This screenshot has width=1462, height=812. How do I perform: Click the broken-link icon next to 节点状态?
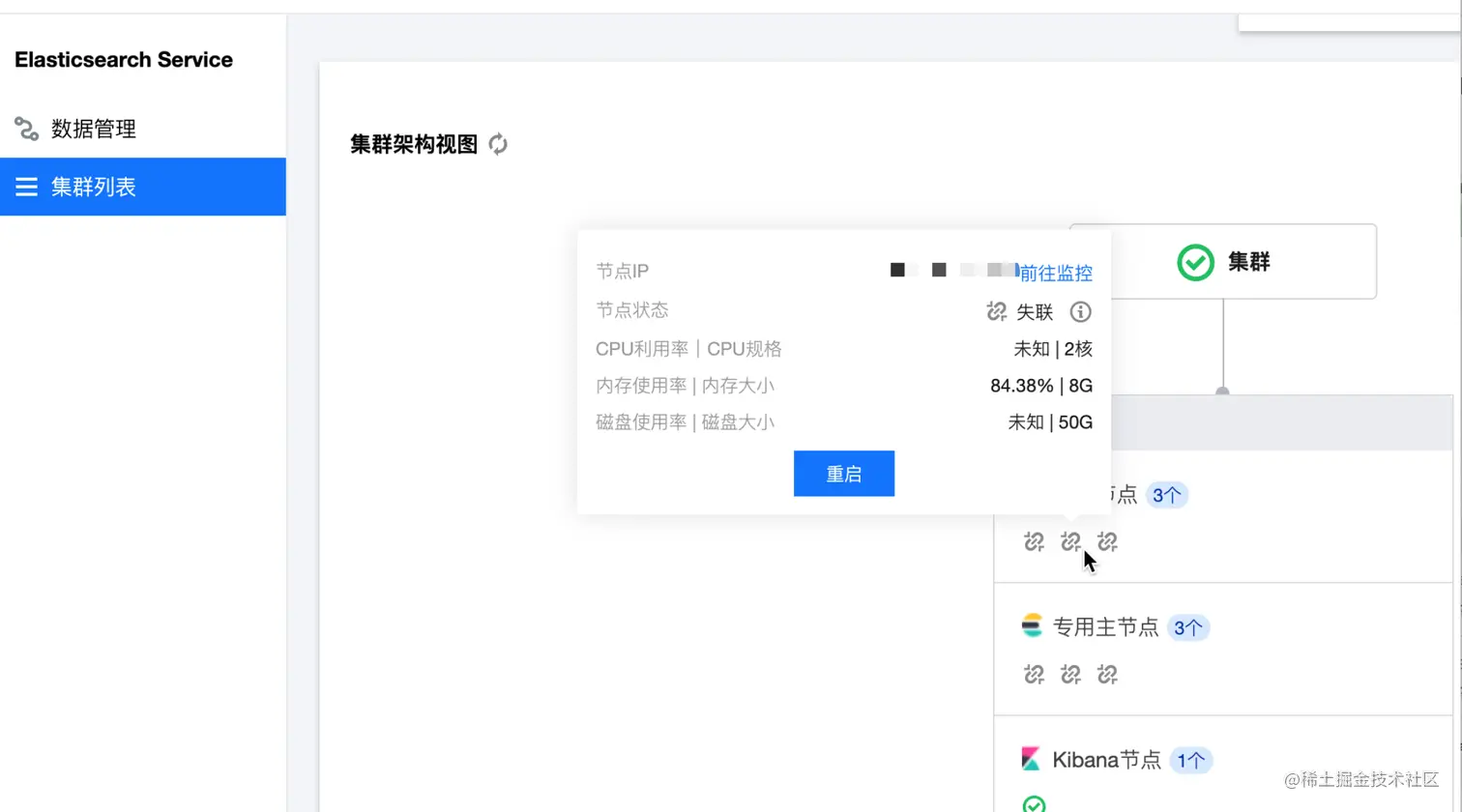997,311
